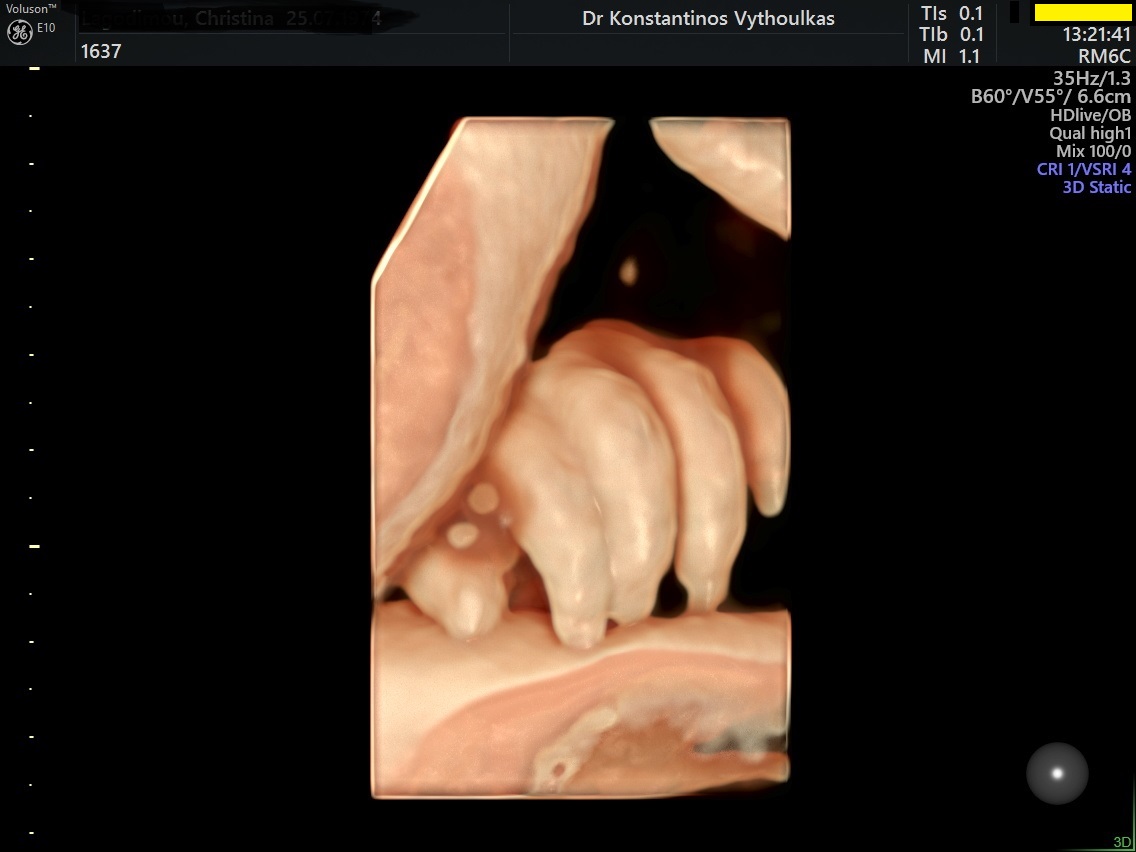Click the MI 1.1 mechanical index
This screenshot has width=1136, height=852.
[952, 57]
